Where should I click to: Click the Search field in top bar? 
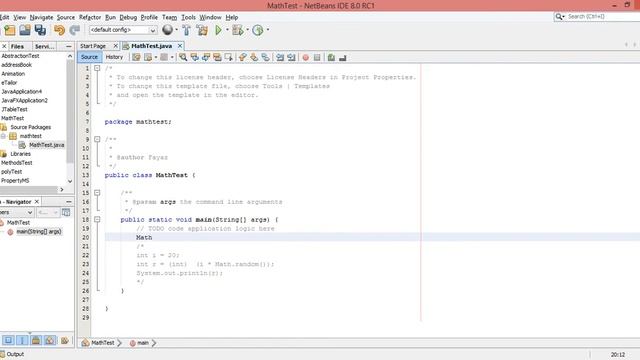(603, 16)
